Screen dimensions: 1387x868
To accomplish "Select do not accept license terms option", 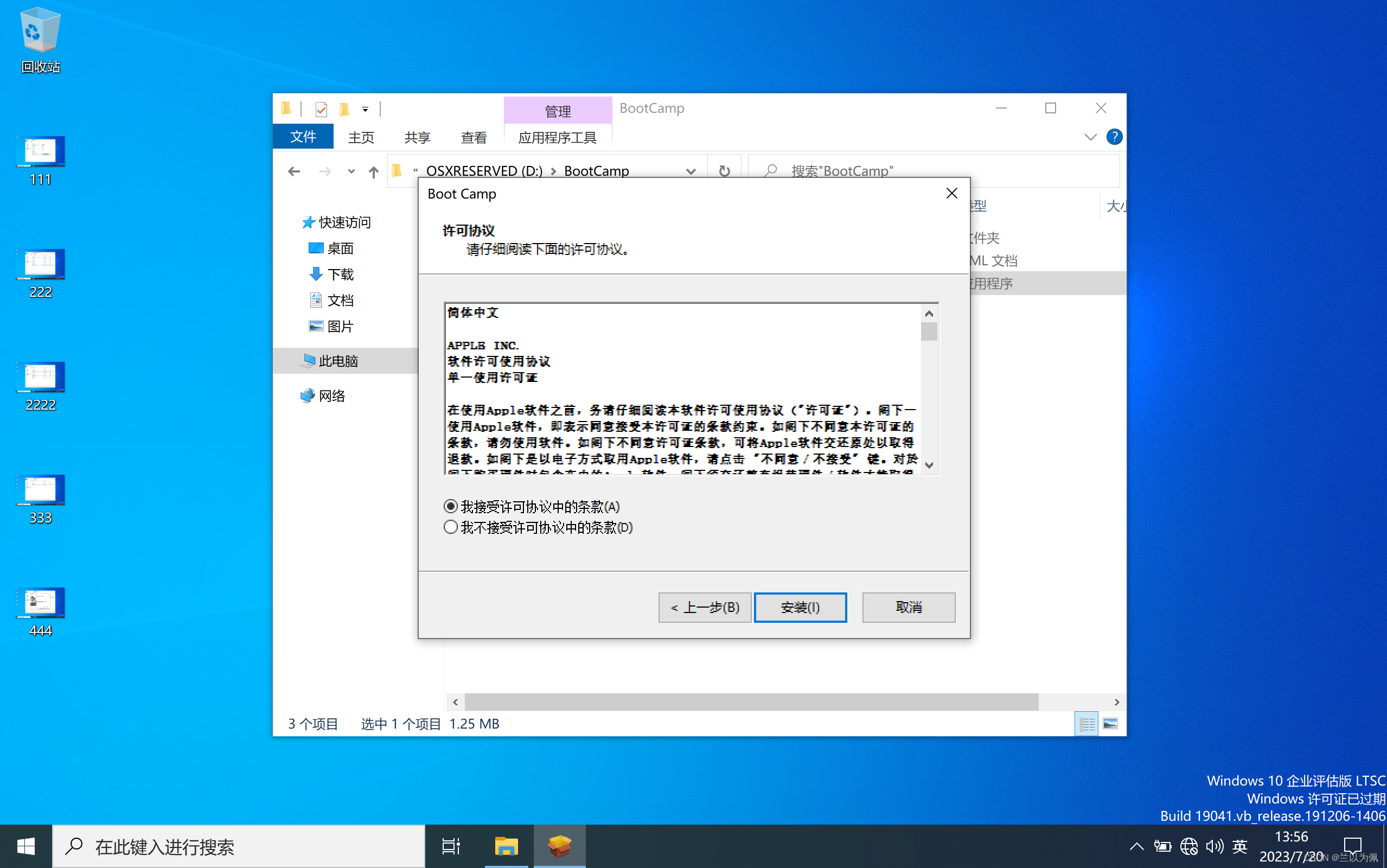I will pos(450,527).
